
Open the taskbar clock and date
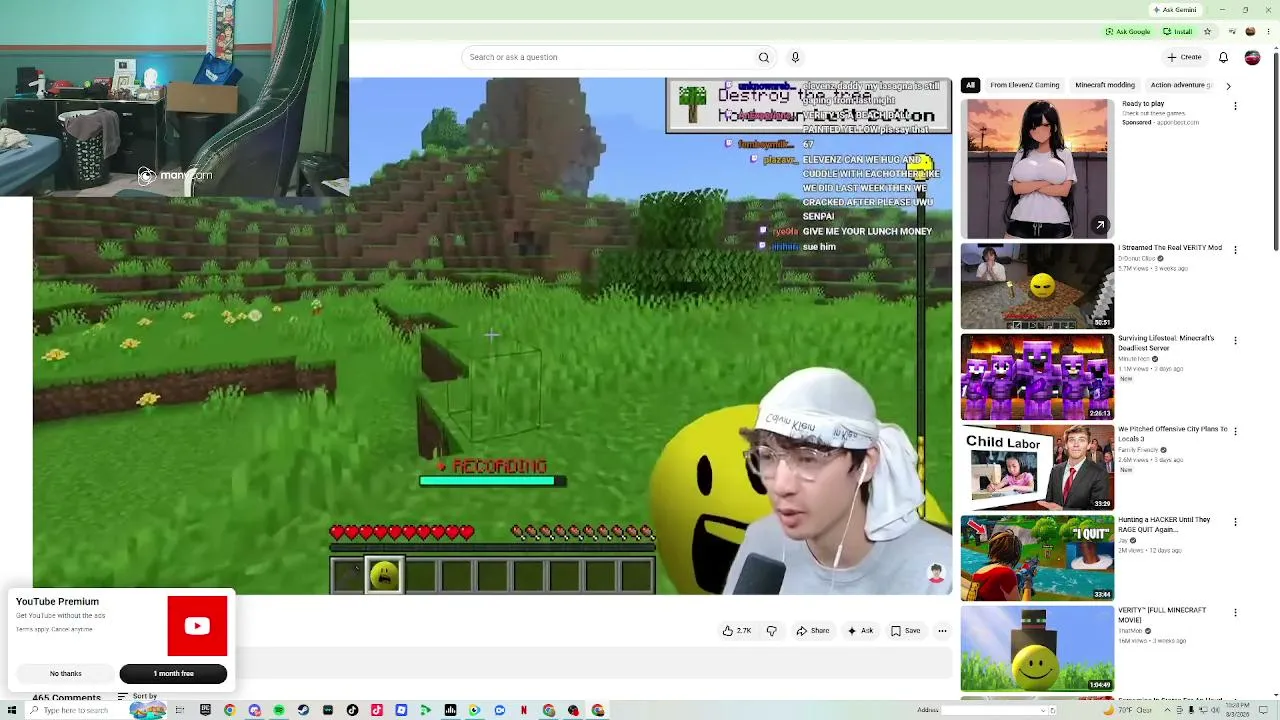point(1237,710)
